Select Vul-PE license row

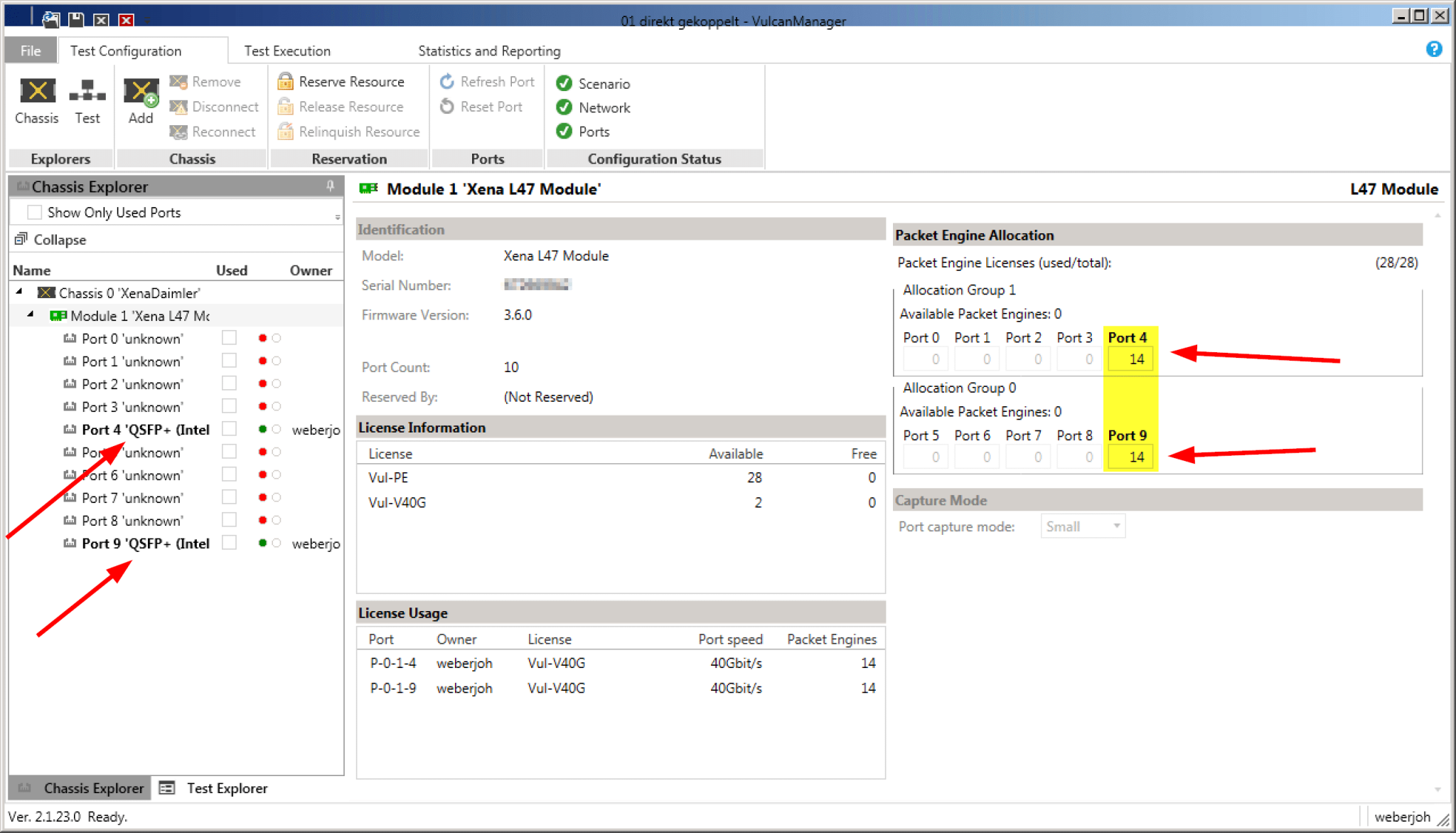coord(621,477)
